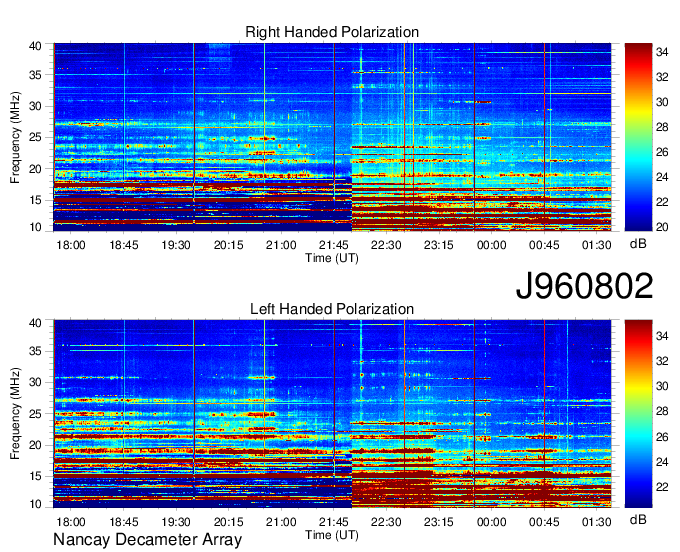Click Time (UT) label under right-handed plot
This screenshot has width=680, height=552.
coord(332,258)
